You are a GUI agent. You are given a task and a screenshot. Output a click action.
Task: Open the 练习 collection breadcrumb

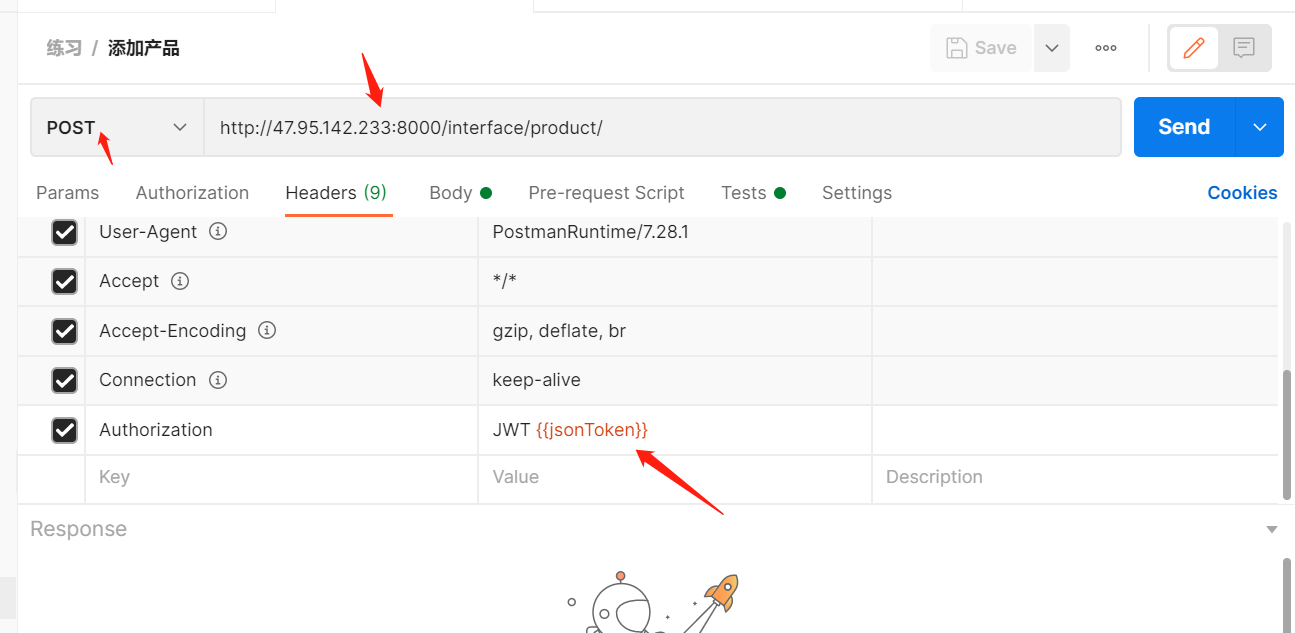coord(64,48)
